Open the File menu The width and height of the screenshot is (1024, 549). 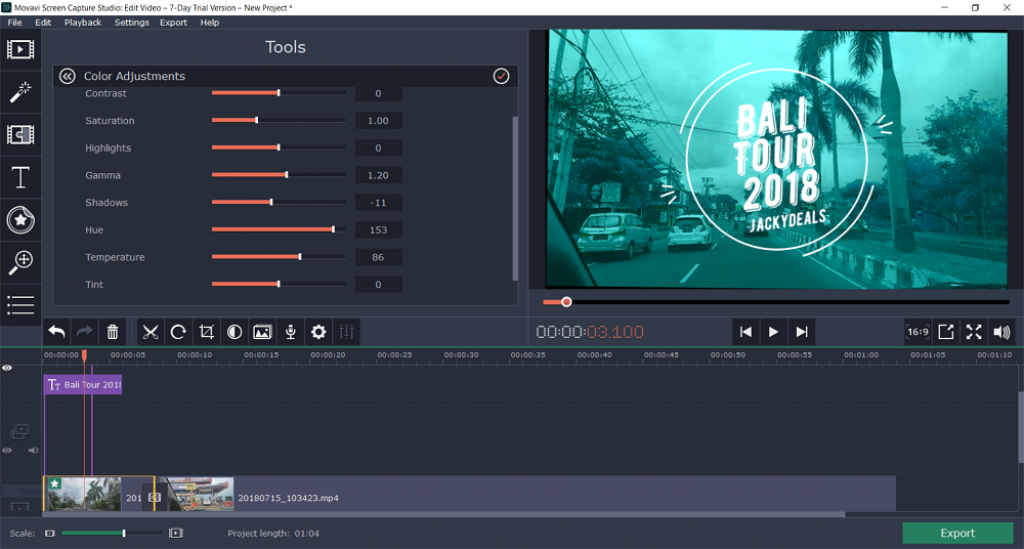pyautogui.click(x=14, y=22)
